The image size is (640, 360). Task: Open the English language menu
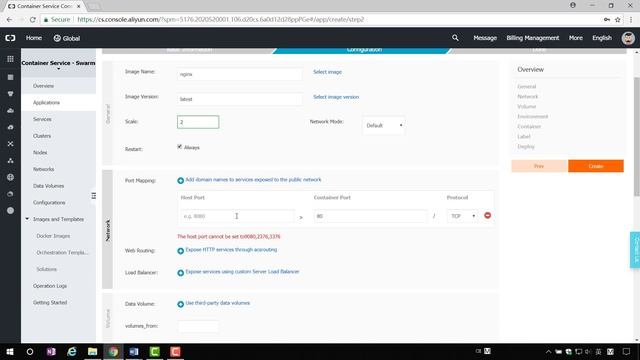pos(602,38)
